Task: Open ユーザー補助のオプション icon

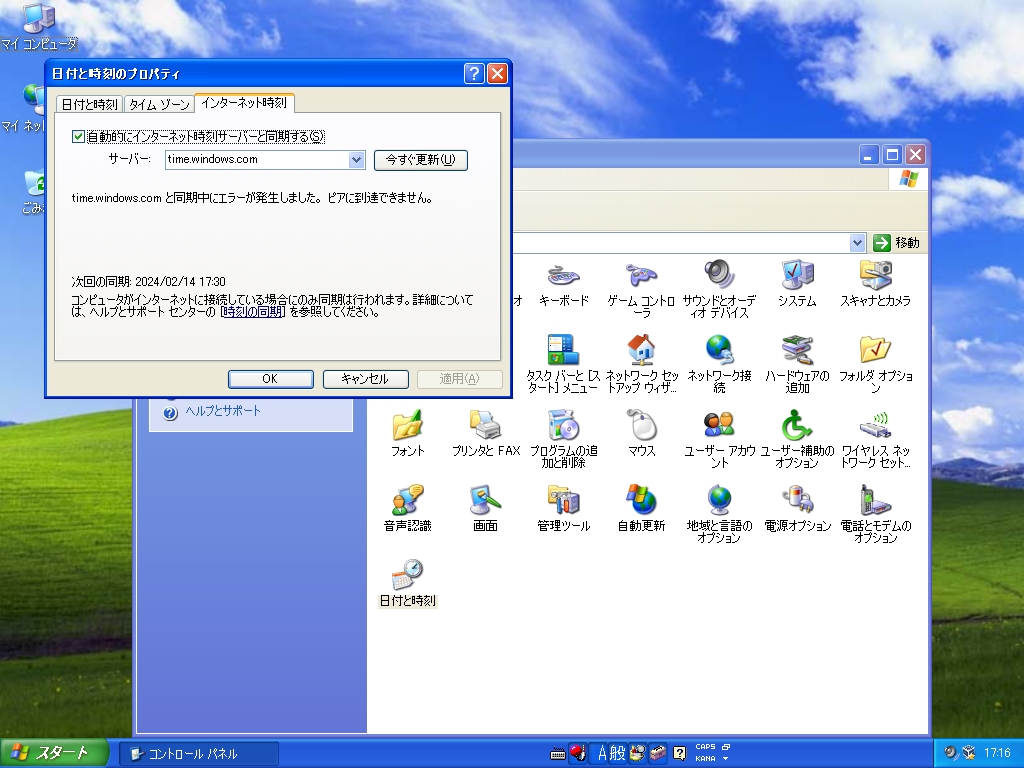Action: (797, 440)
